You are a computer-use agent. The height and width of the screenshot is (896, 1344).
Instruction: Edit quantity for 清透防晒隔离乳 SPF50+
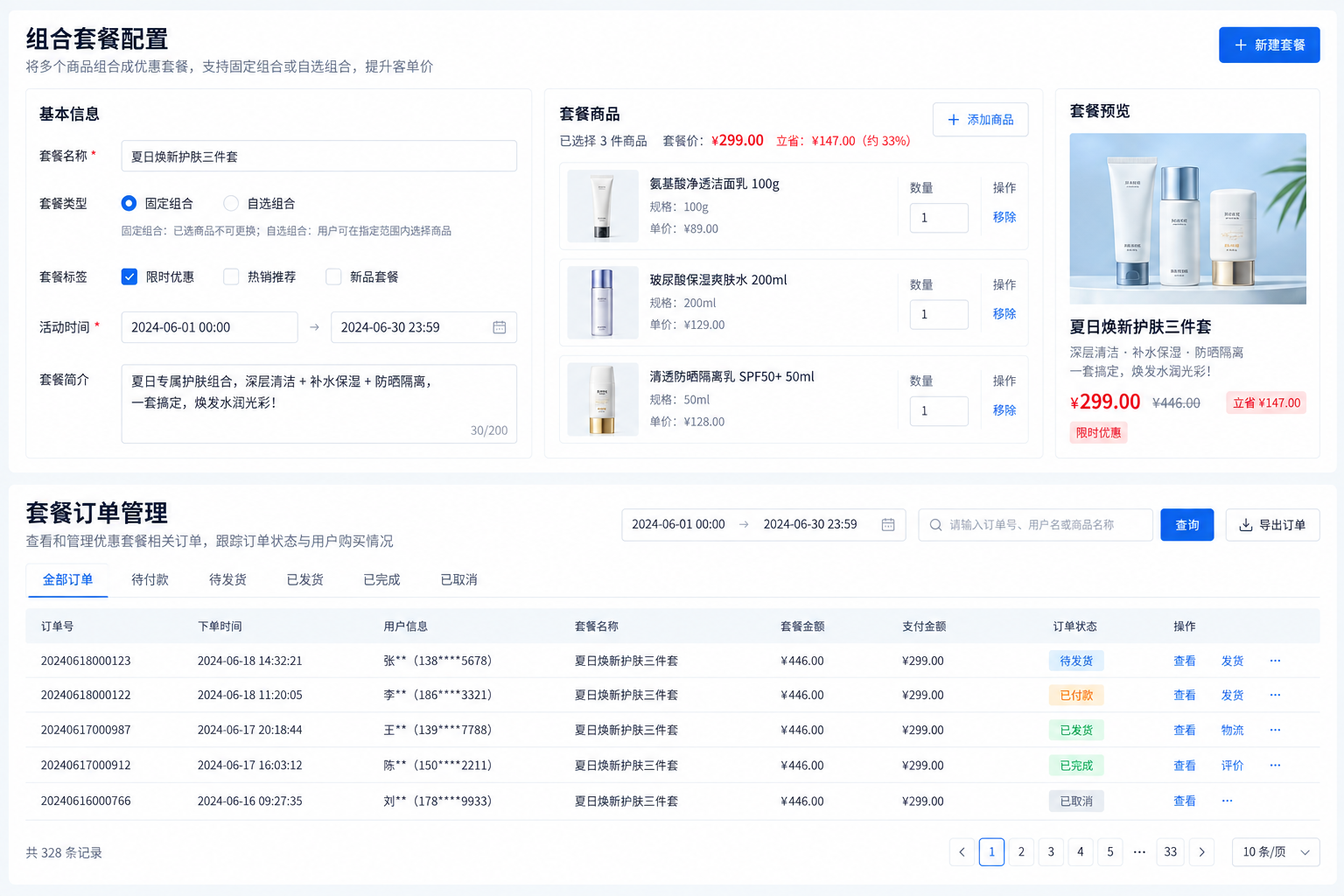pos(939,410)
